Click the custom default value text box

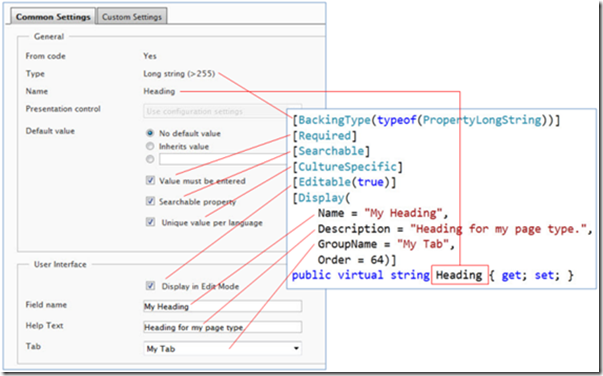pos(223,159)
